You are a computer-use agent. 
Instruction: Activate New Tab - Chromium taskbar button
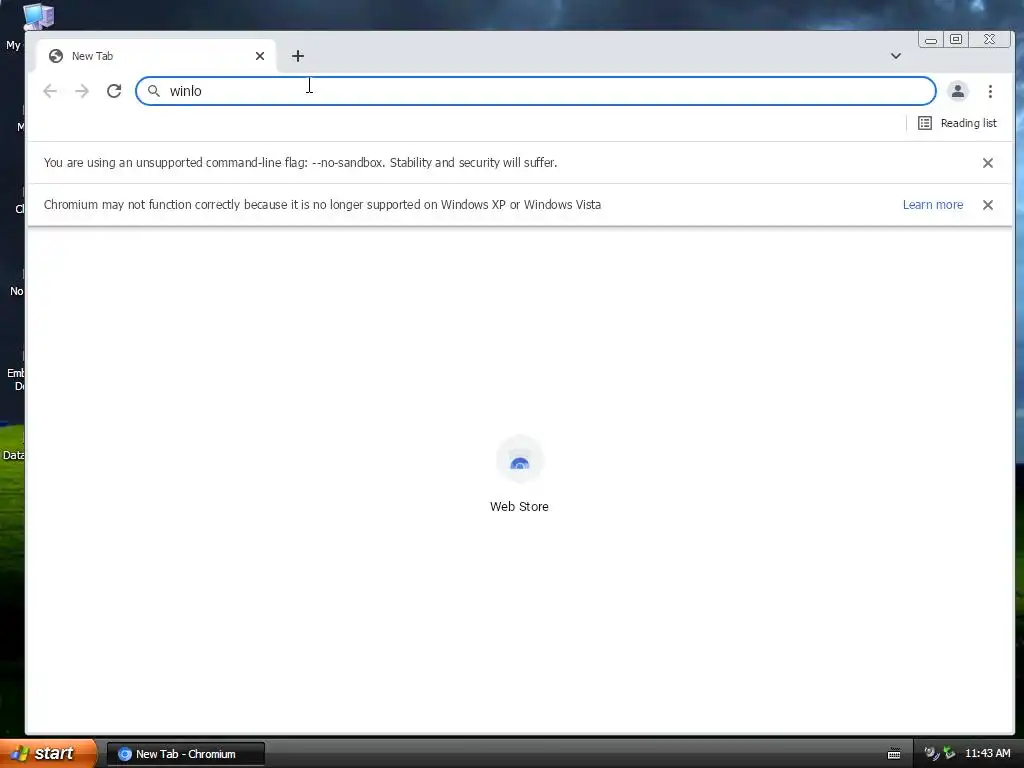coord(186,754)
